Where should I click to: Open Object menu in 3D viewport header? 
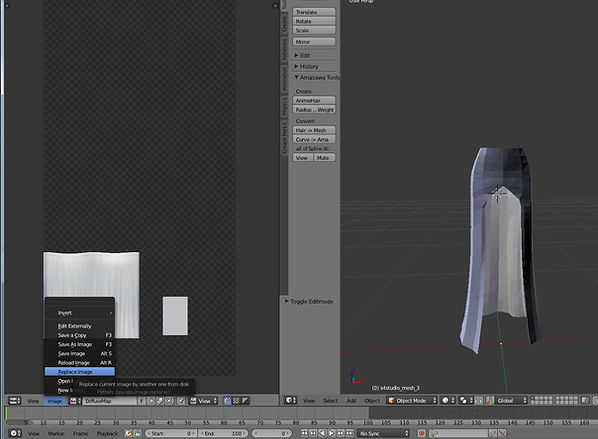coord(372,400)
